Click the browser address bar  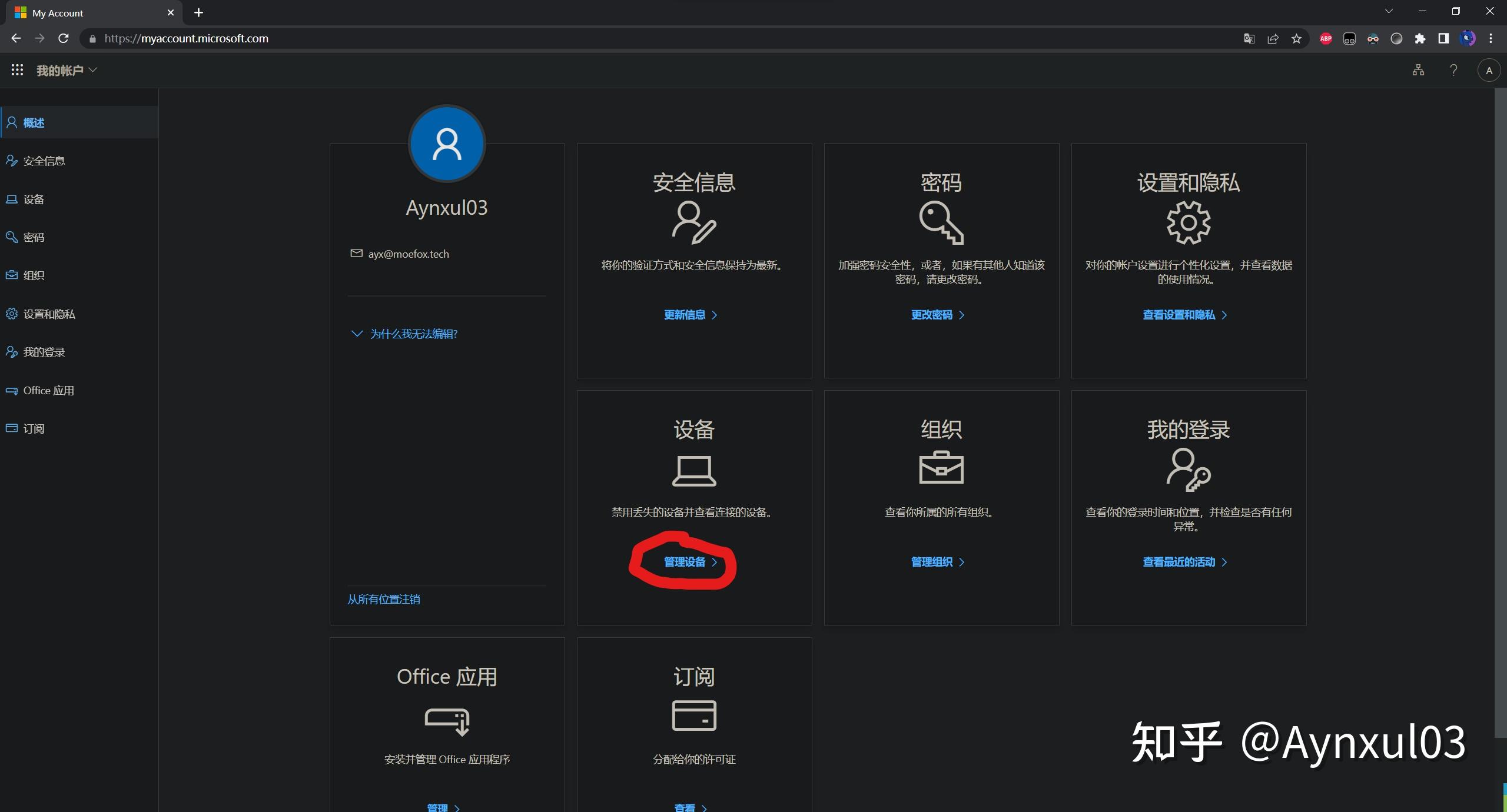(x=353, y=39)
